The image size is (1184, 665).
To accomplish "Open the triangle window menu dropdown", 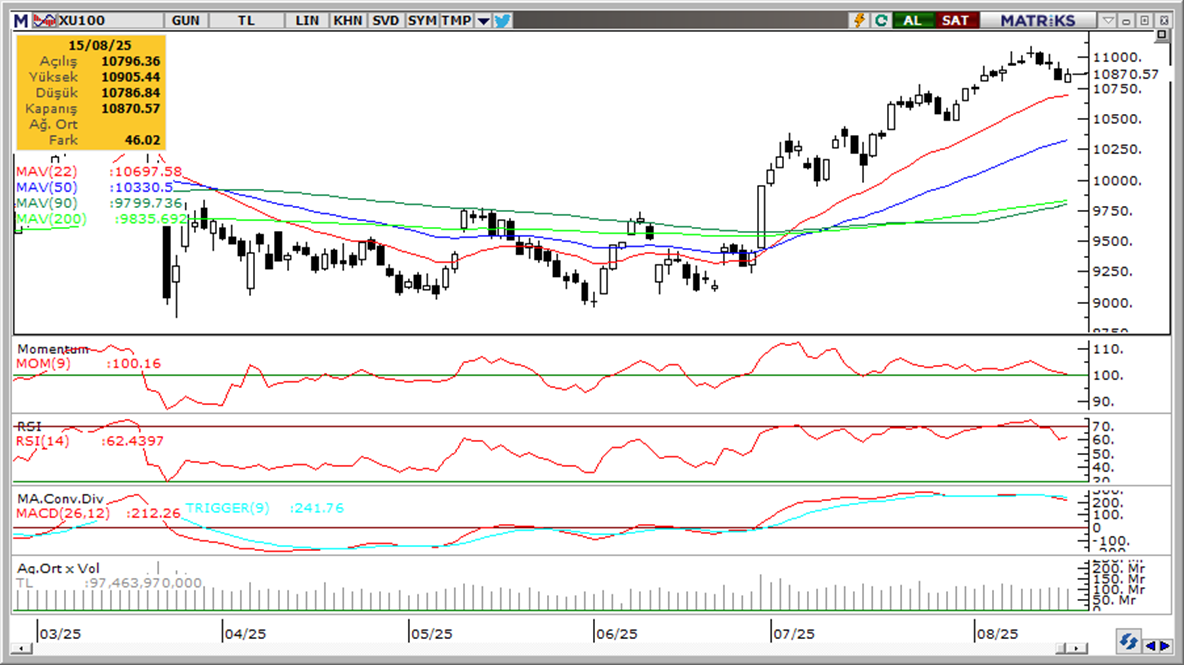I will coord(1108,21).
